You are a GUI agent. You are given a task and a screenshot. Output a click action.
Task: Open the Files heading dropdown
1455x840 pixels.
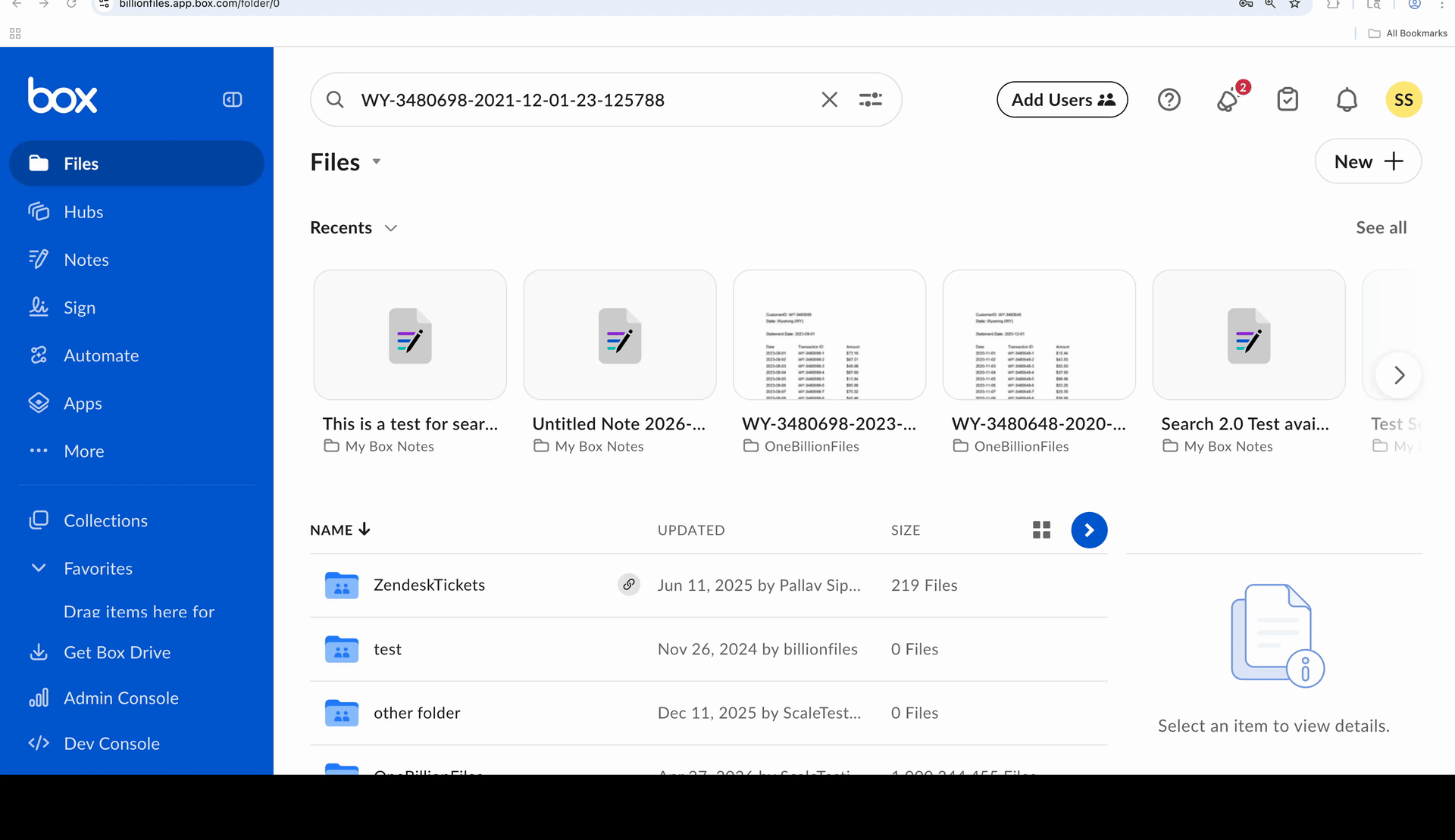(x=377, y=162)
